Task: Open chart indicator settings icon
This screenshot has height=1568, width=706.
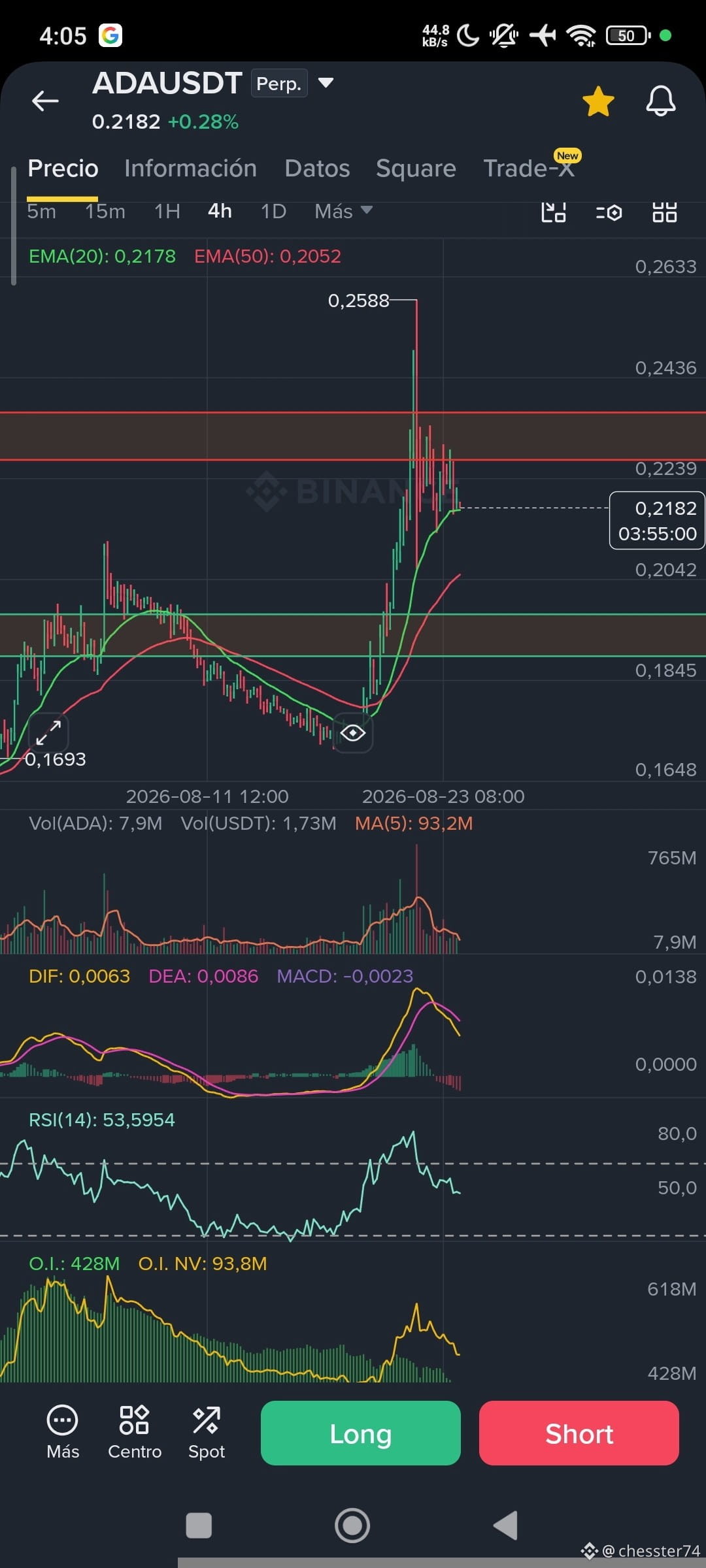Action: 609,212
